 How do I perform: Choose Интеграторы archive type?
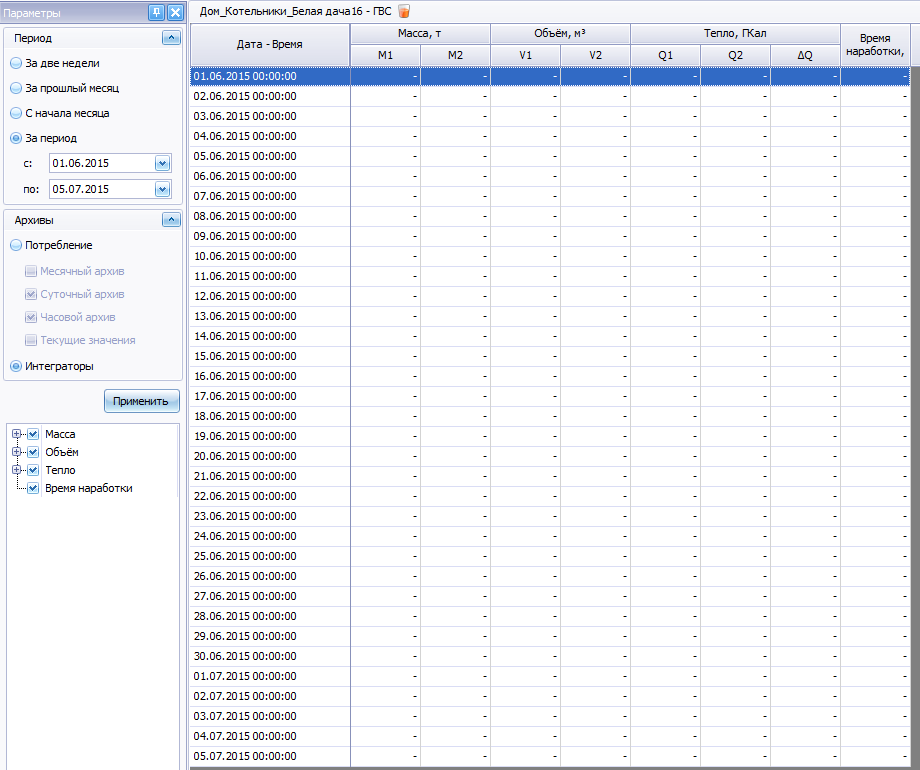(x=16, y=366)
